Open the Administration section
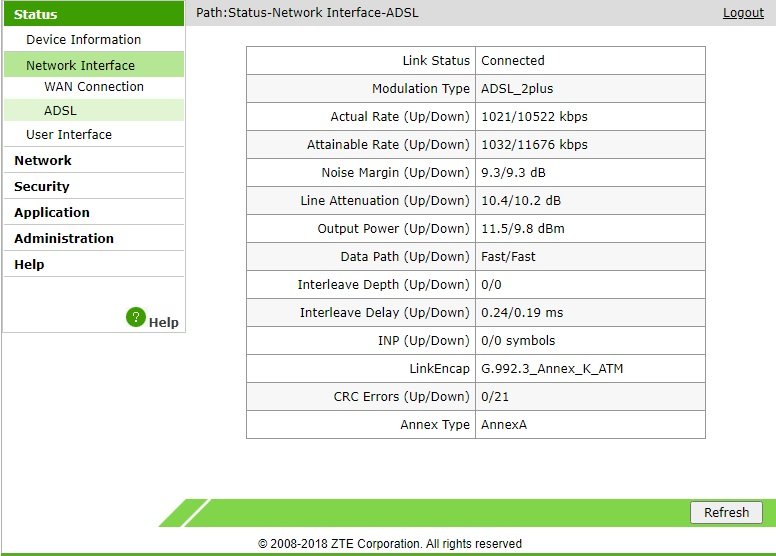This screenshot has height=556, width=776. (64, 239)
